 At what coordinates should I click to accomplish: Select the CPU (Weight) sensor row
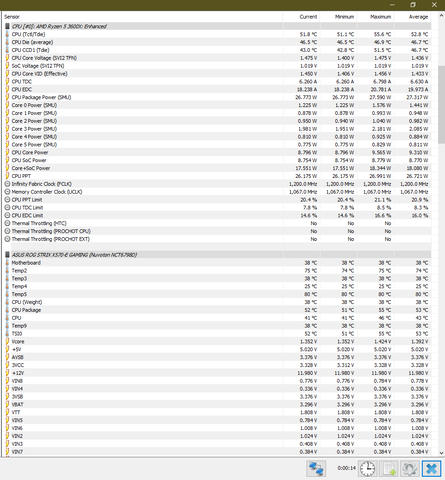[x=218, y=302]
